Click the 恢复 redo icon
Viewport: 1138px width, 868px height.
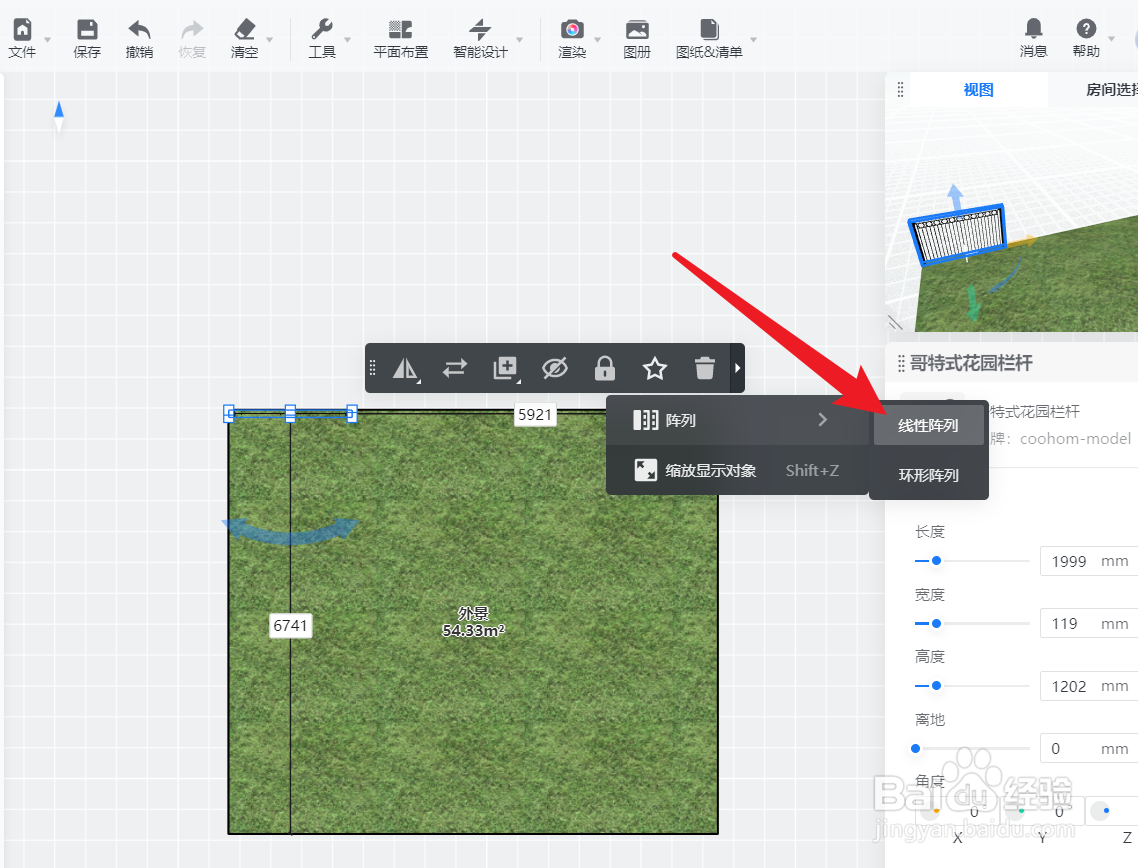click(192, 29)
